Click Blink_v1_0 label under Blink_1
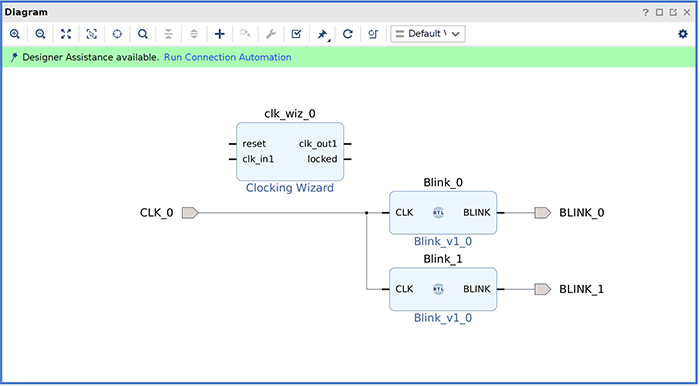700x386 pixels. [443, 318]
